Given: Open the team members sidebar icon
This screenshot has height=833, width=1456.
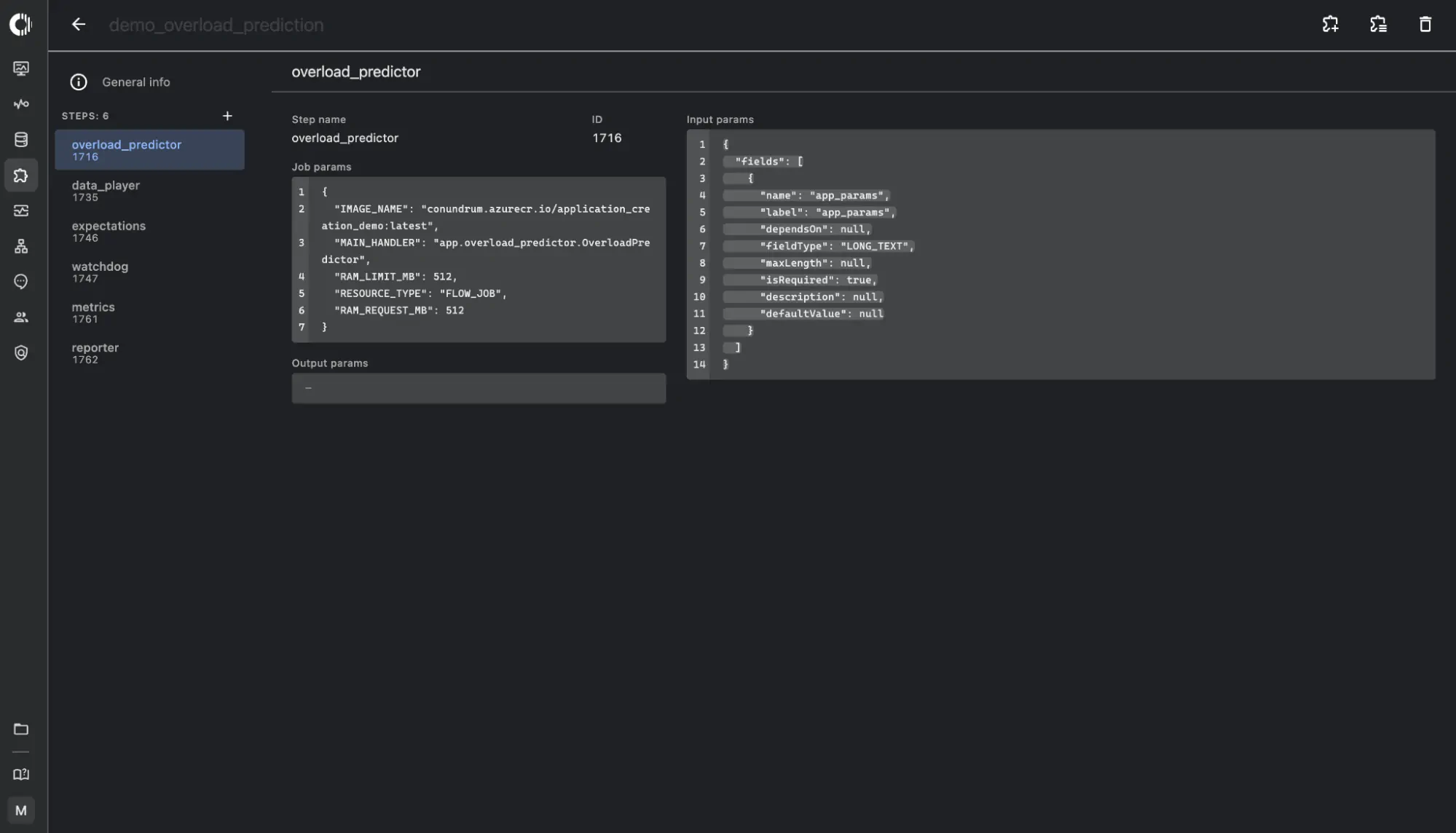Looking at the screenshot, I should [21, 317].
